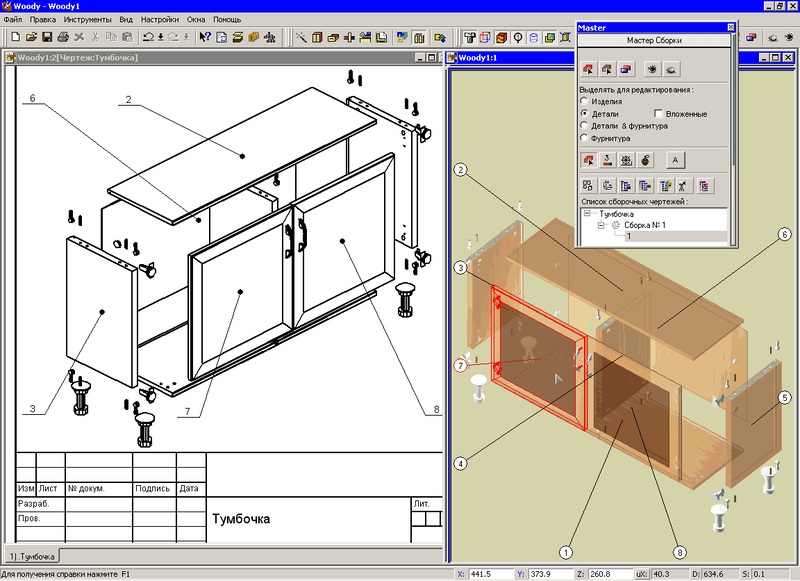Open the 'Инструменты' menu
Image resolution: width=800 pixels, height=581 pixels.
tap(87, 19)
